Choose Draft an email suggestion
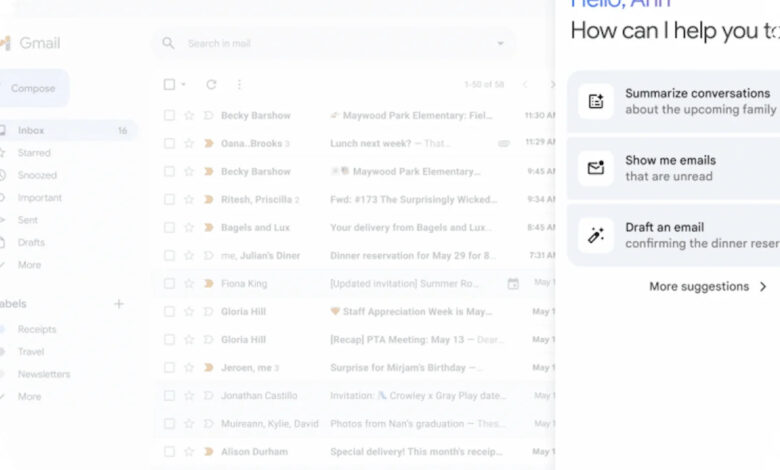This screenshot has width=780, height=470. tap(674, 235)
